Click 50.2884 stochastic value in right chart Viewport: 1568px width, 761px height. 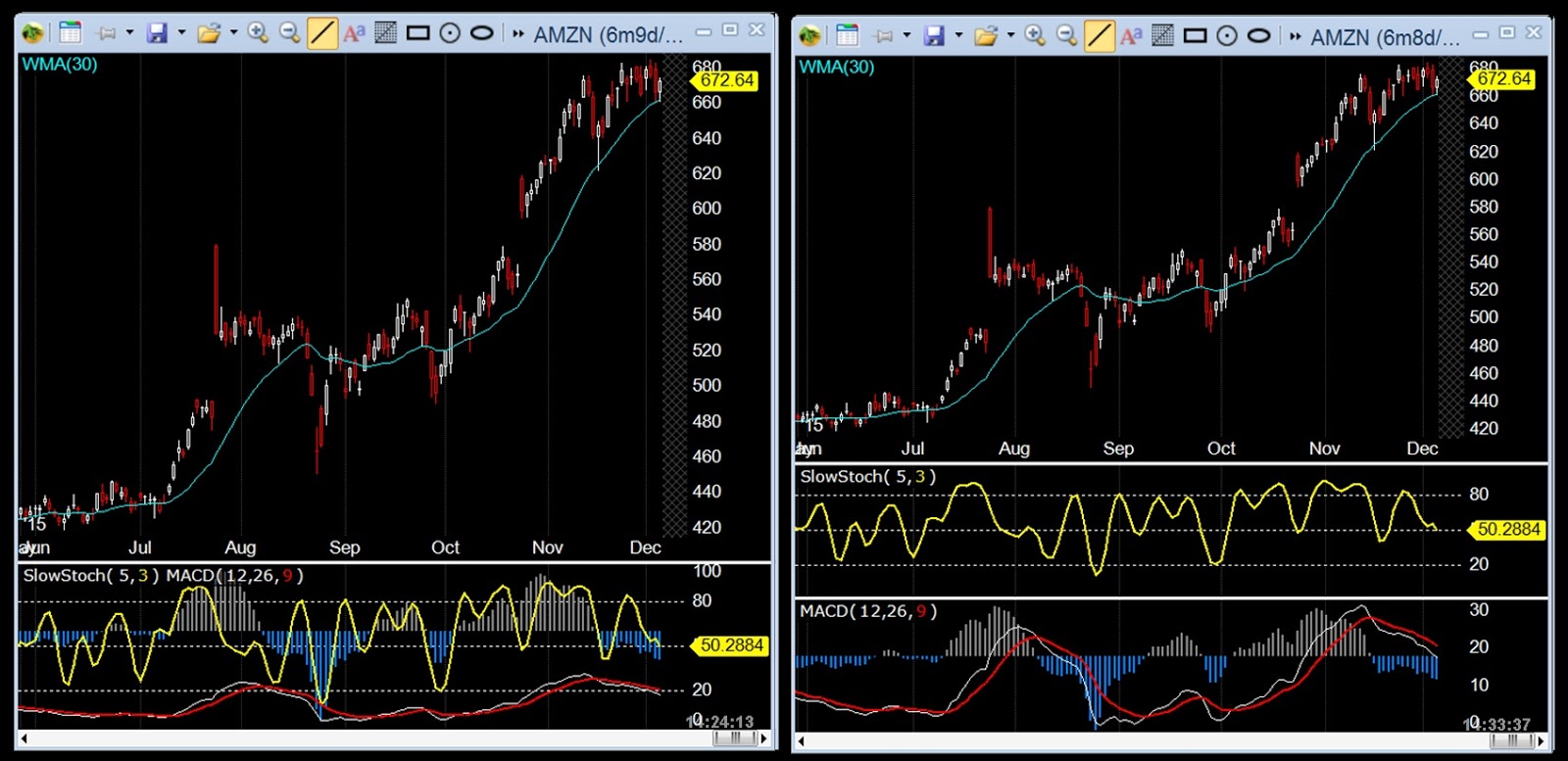tap(1507, 530)
